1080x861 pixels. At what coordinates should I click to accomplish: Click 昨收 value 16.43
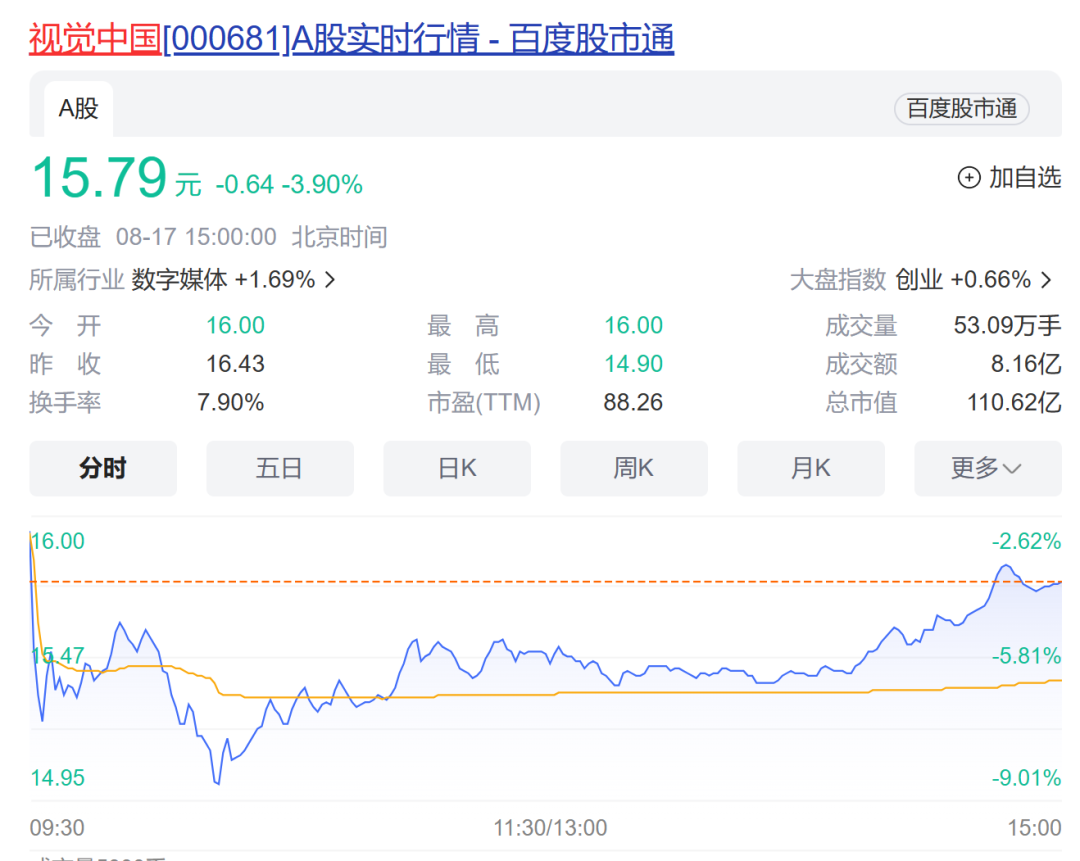[236, 364]
